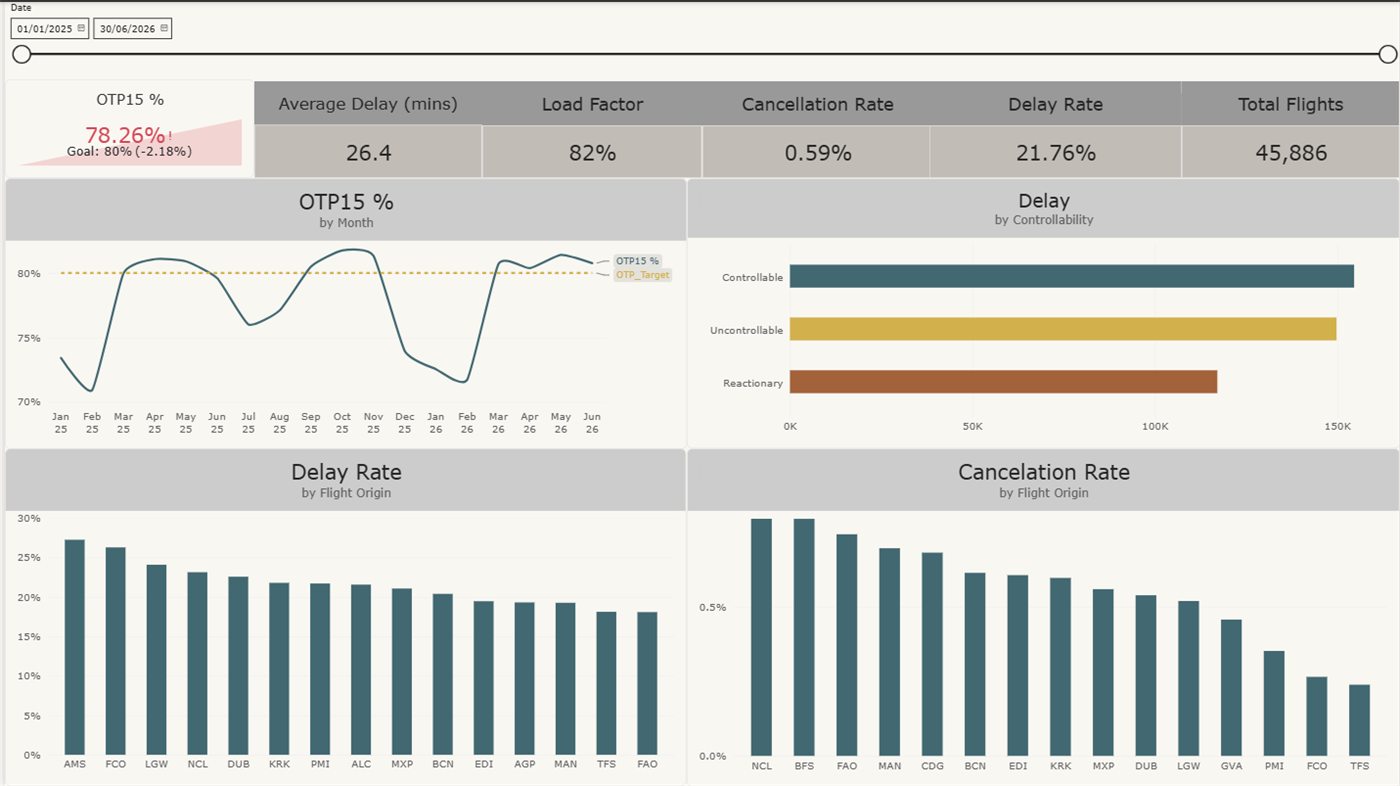This screenshot has height=786, width=1400.
Task: Select the Average Delay value 26.4
Action: [x=368, y=153]
